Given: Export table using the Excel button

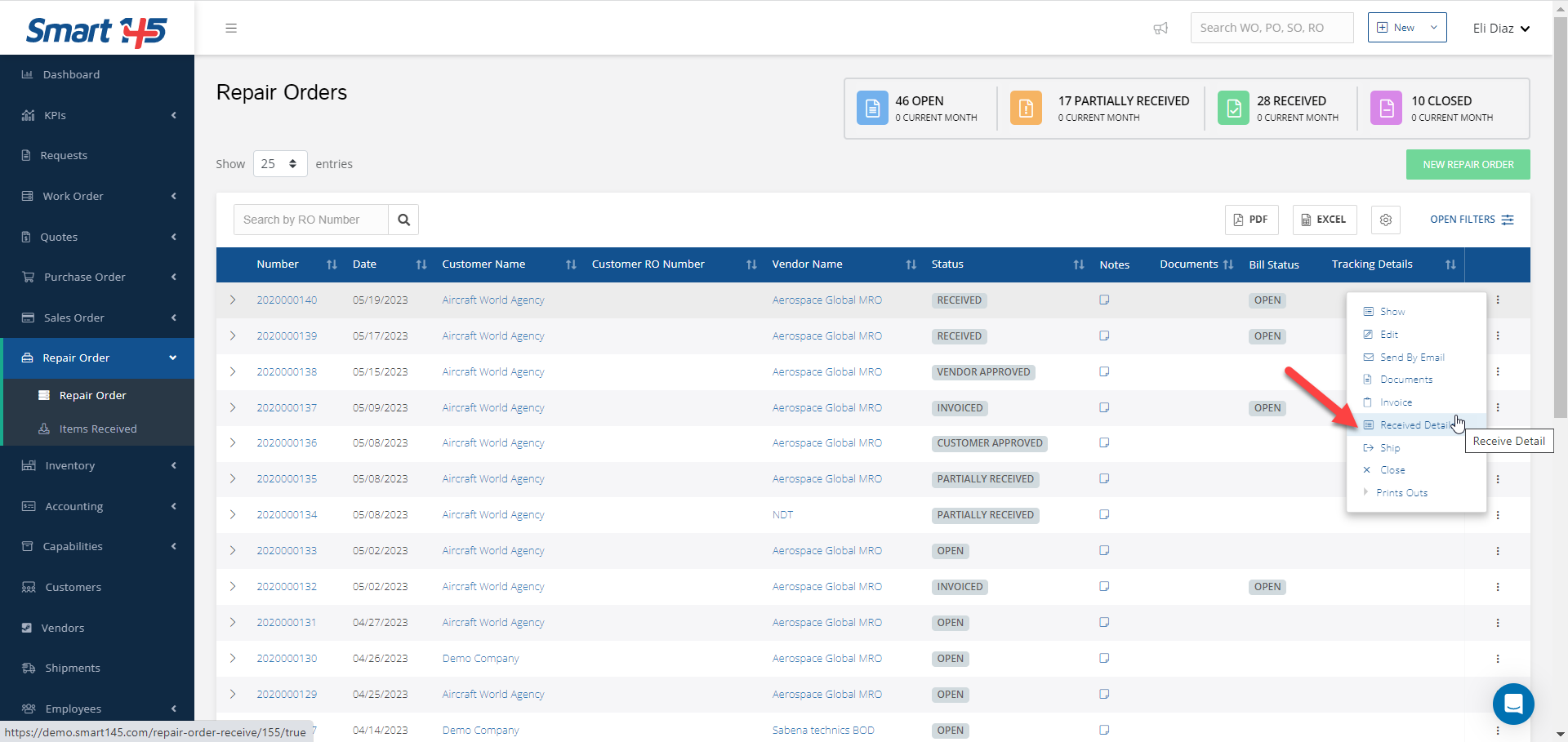Looking at the screenshot, I should tap(1324, 220).
